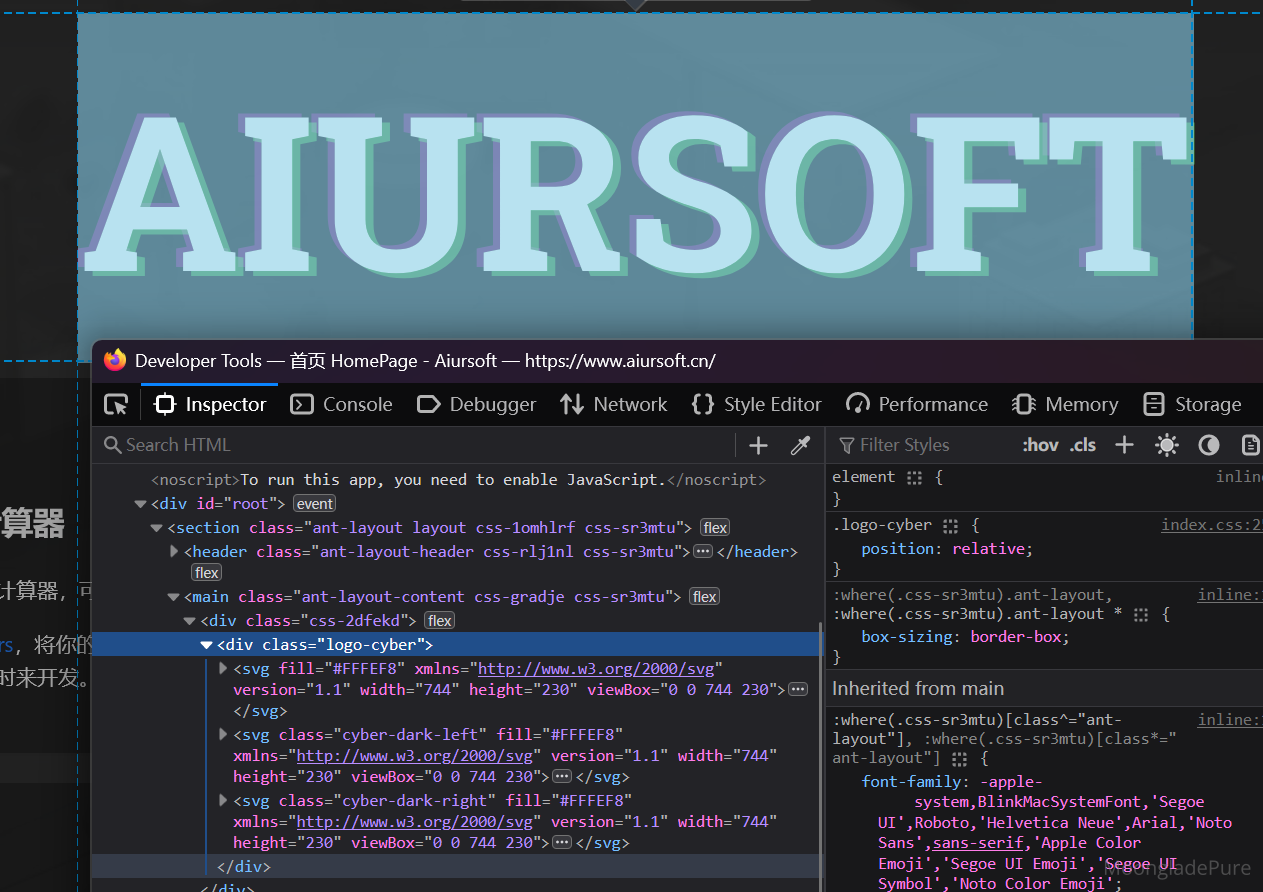Click the ellipsis badge in header element
The image size is (1263, 892).
click(x=703, y=552)
